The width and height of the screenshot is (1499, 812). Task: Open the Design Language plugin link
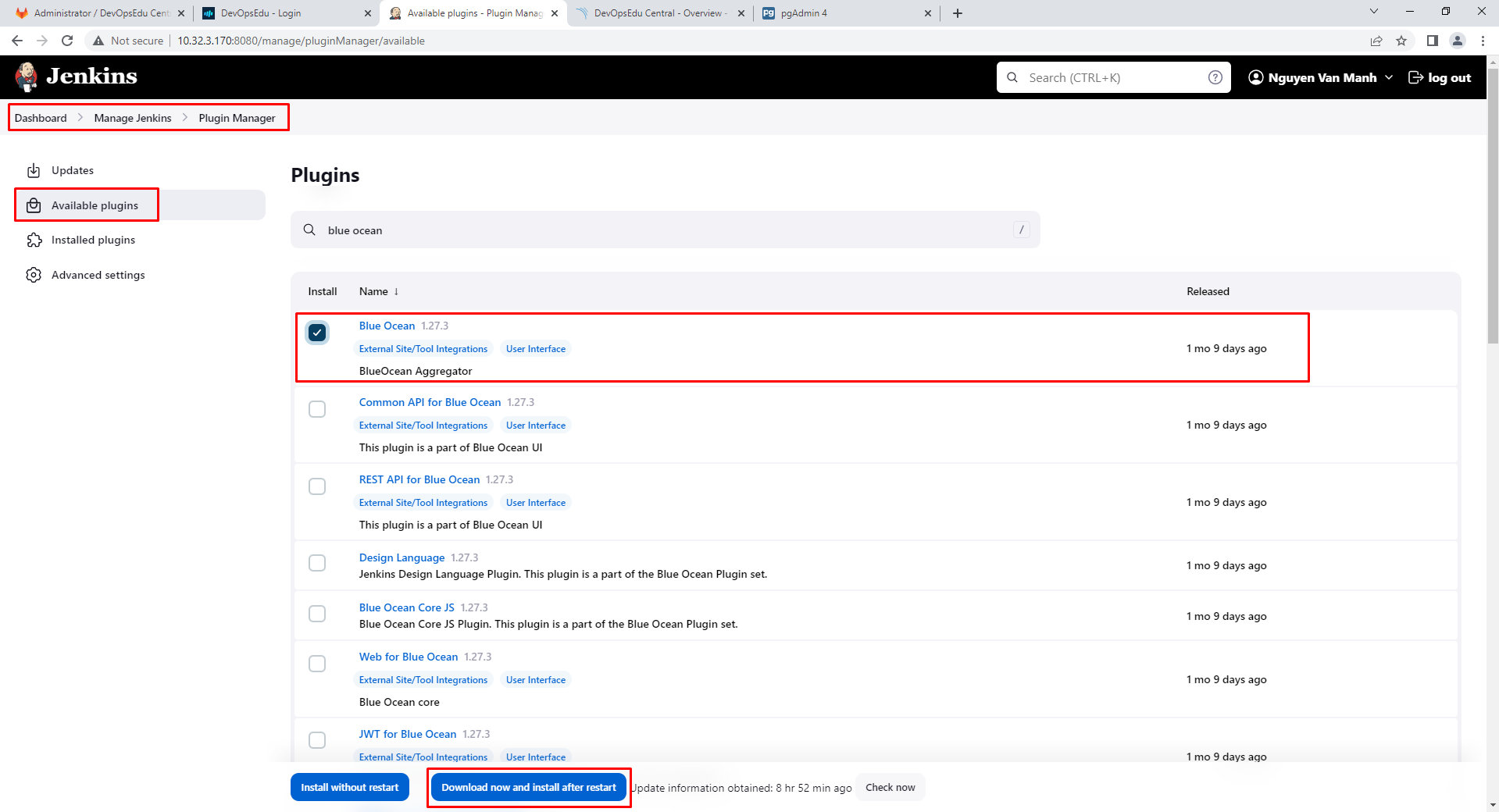tap(402, 557)
